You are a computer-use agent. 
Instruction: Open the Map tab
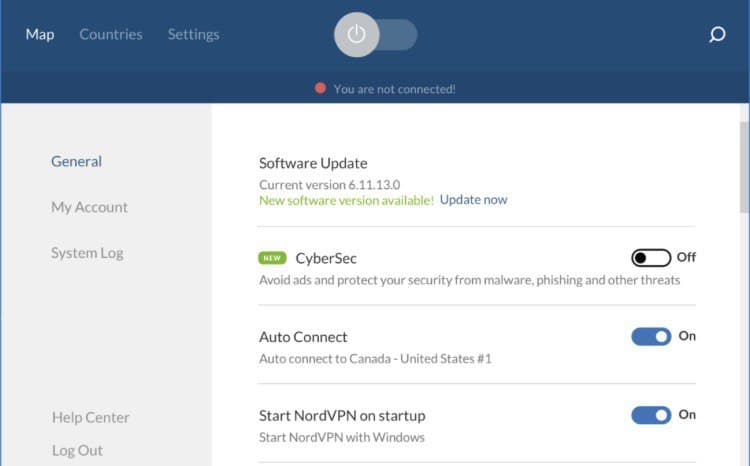[40, 34]
